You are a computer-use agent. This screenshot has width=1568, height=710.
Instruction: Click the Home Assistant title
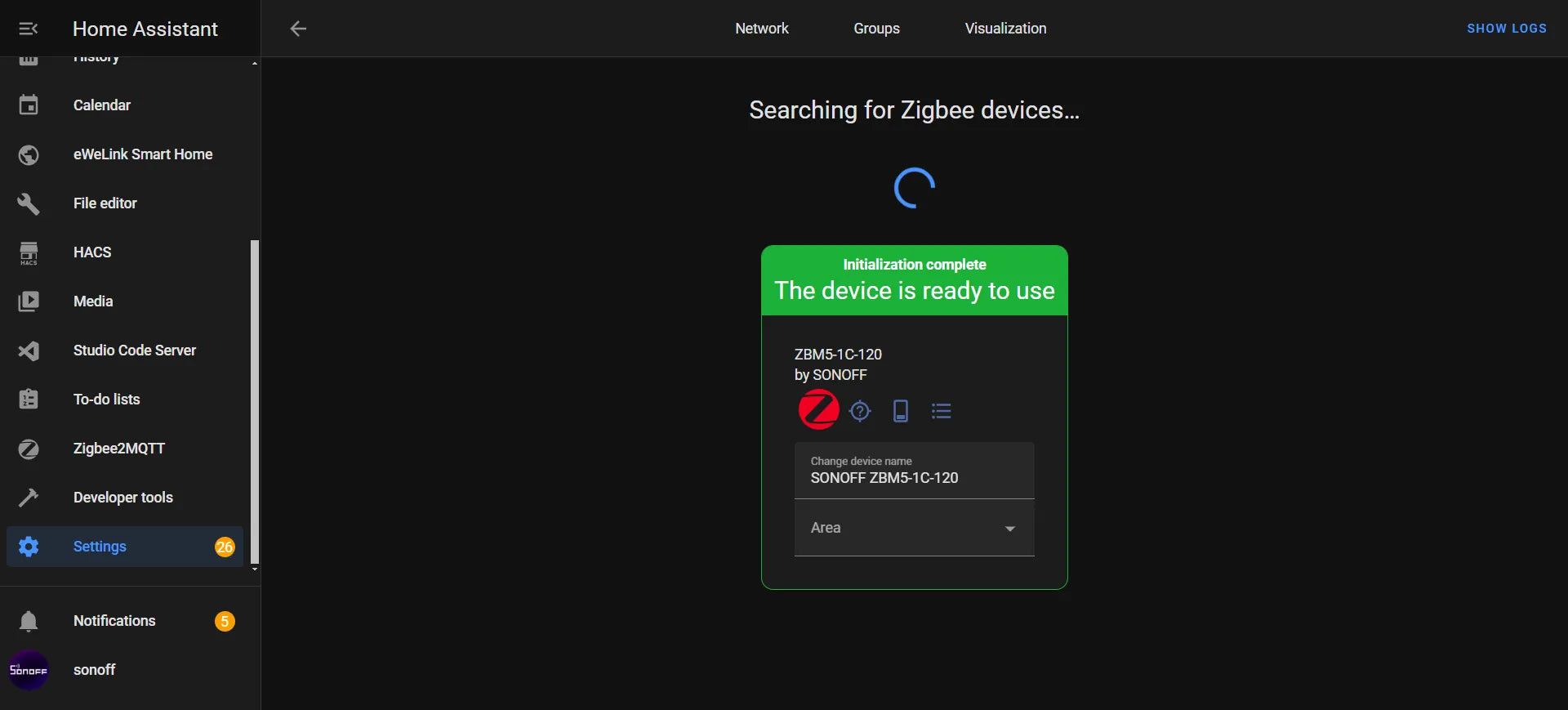point(145,29)
